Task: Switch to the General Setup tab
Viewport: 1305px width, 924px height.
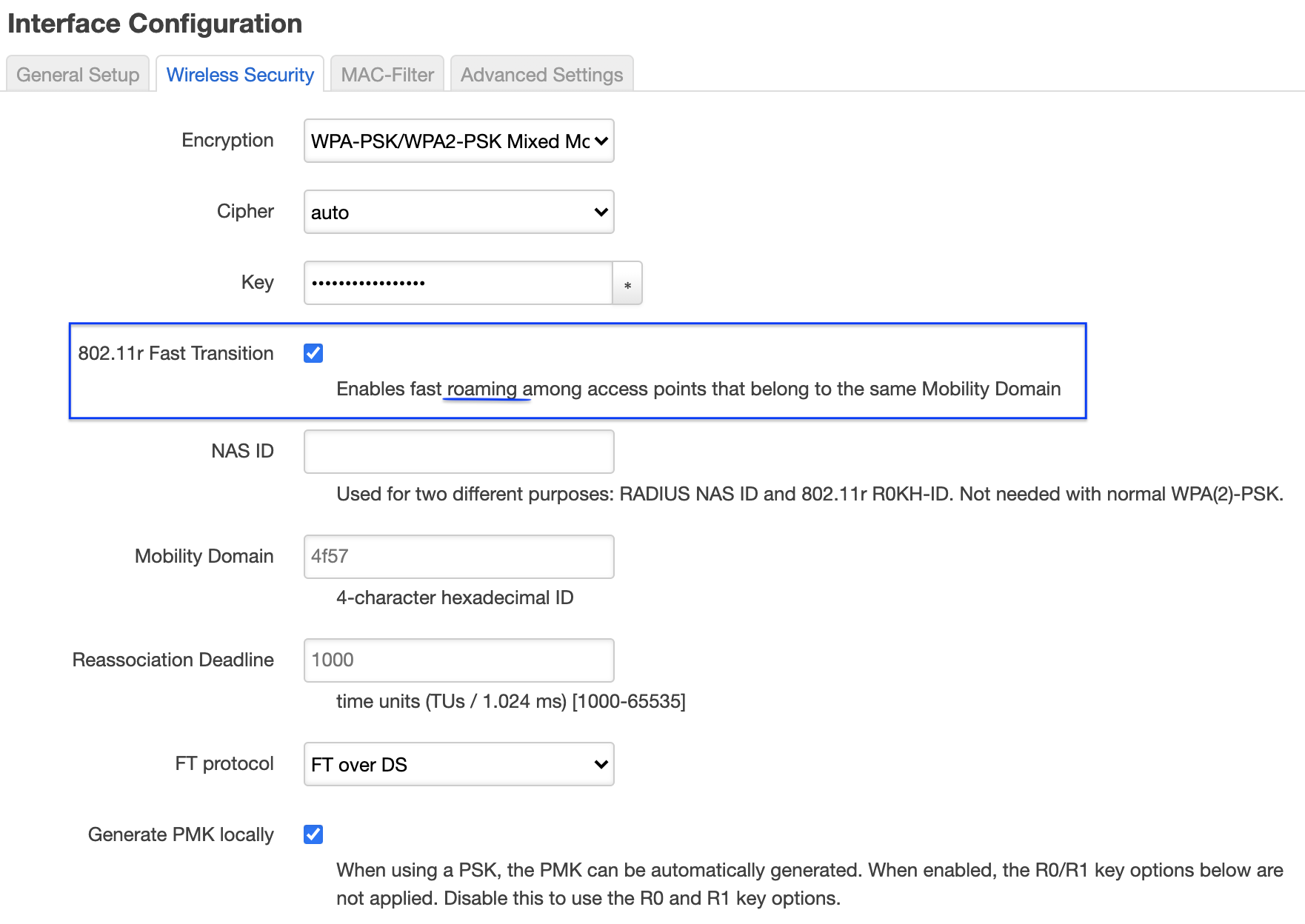Action: [x=78, y=75]
